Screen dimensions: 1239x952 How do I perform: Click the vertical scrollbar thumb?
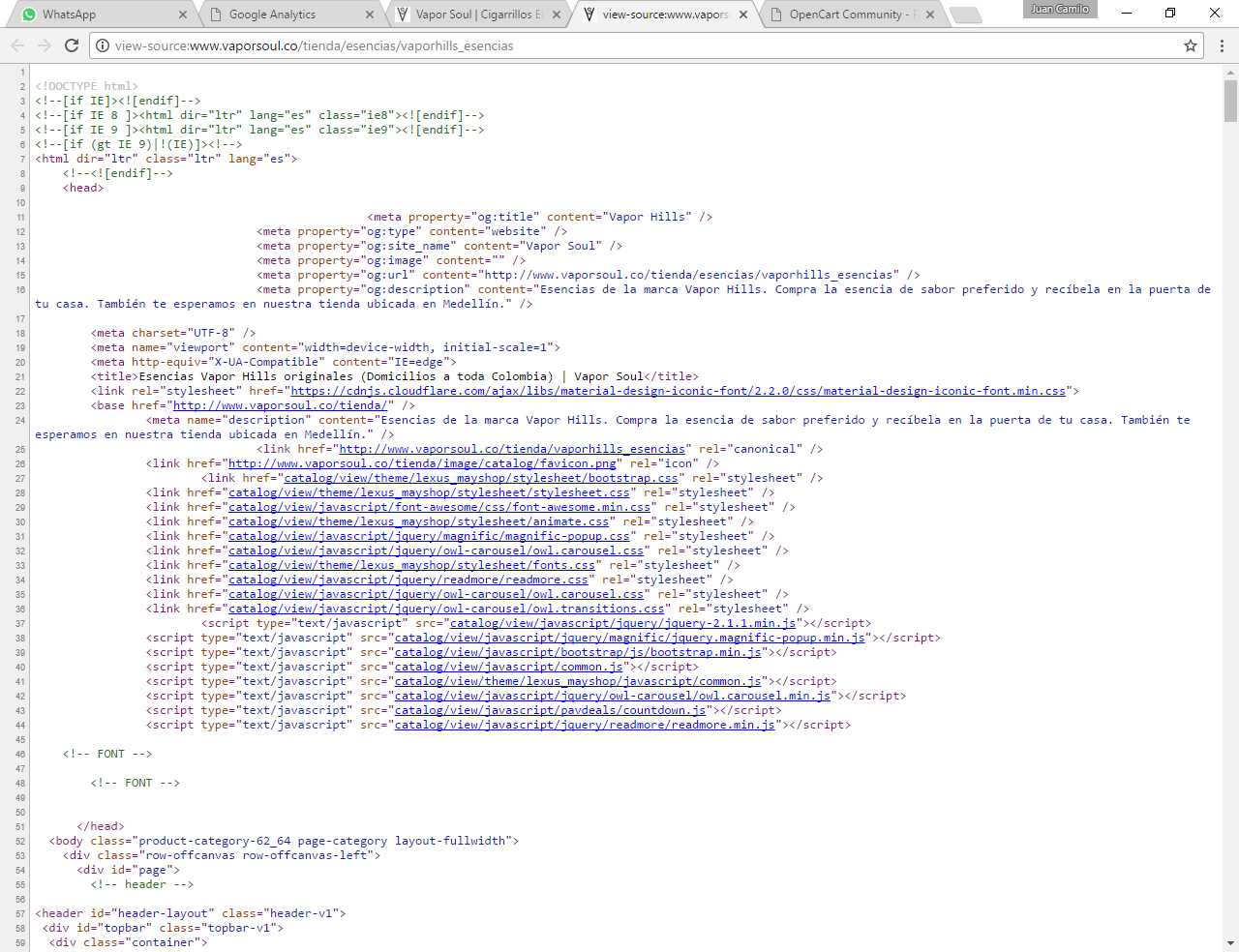click(1230, 102)
